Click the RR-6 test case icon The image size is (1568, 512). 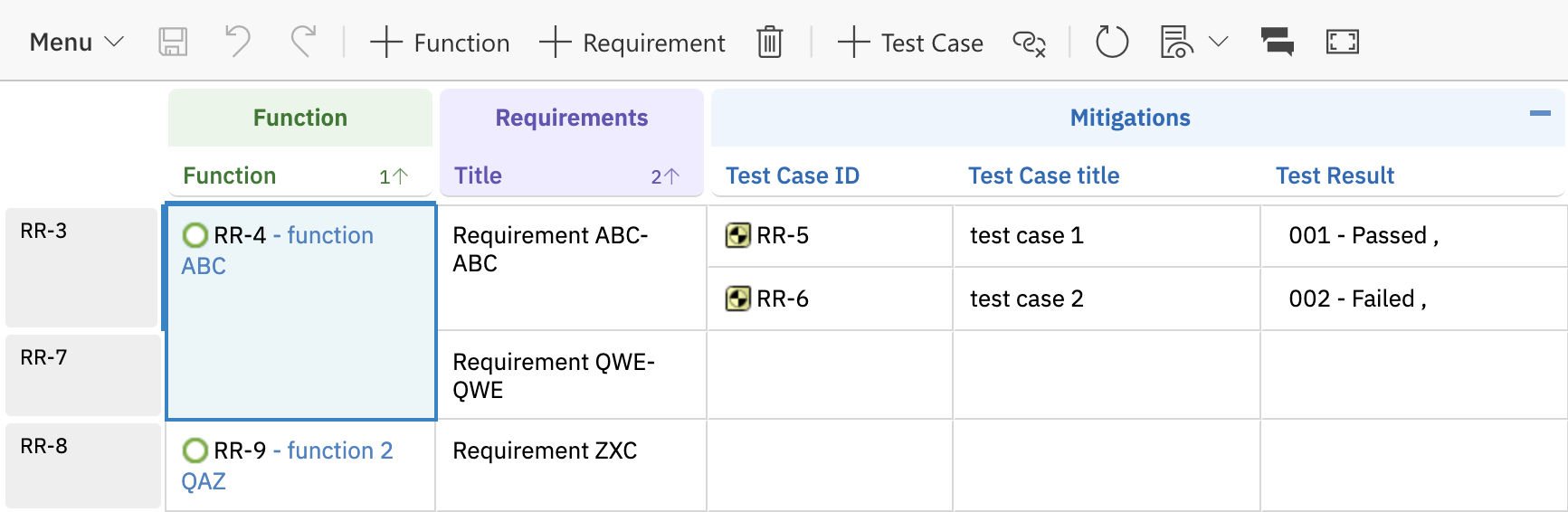pos(738,299)
